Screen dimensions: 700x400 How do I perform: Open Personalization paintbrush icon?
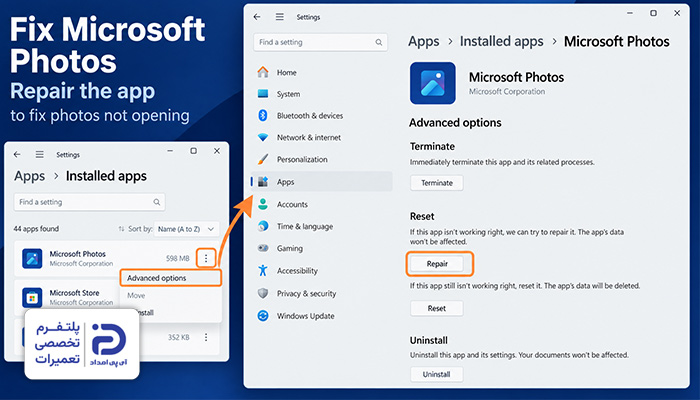263,159
